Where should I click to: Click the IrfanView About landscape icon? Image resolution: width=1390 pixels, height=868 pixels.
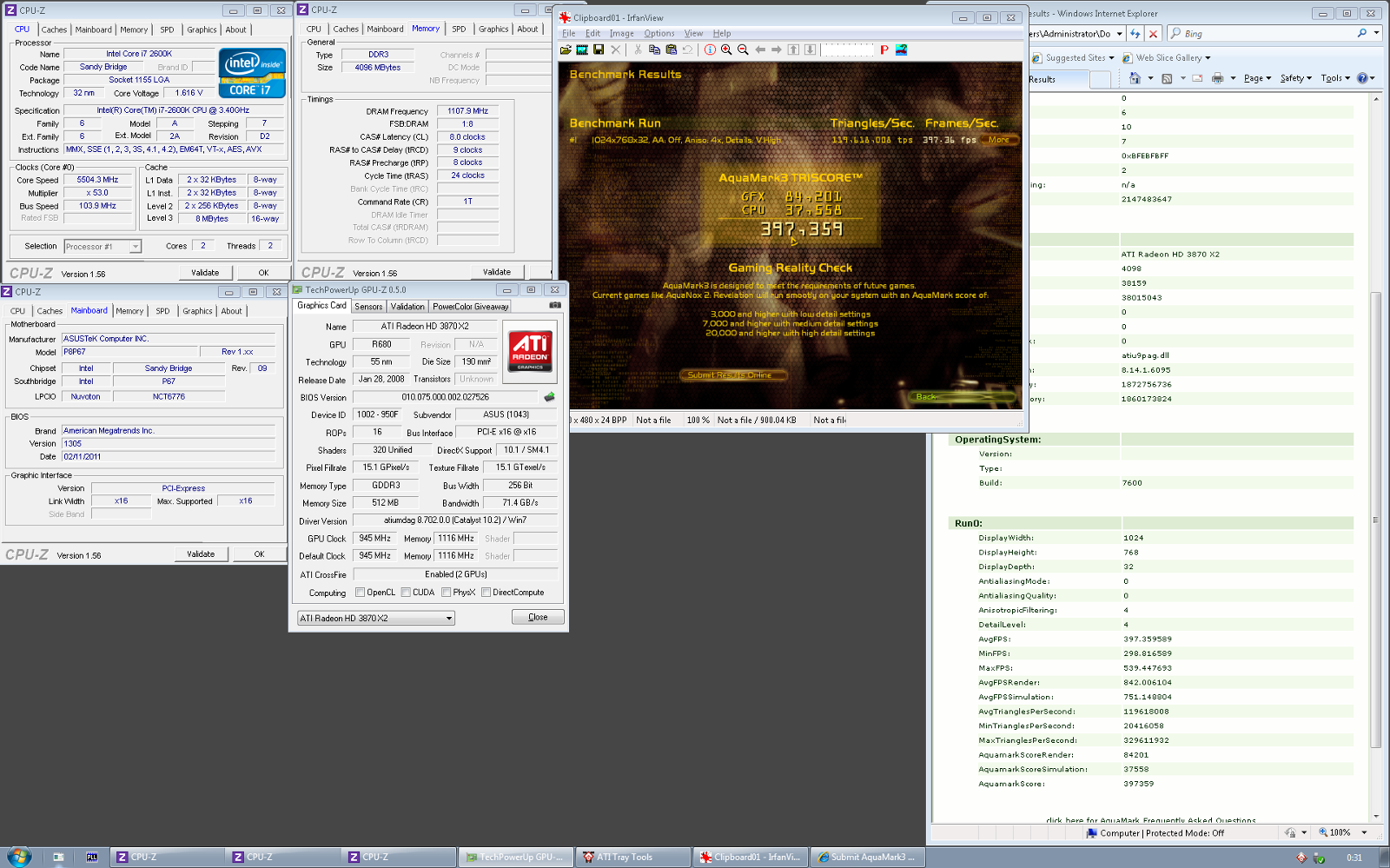(901, 50)
